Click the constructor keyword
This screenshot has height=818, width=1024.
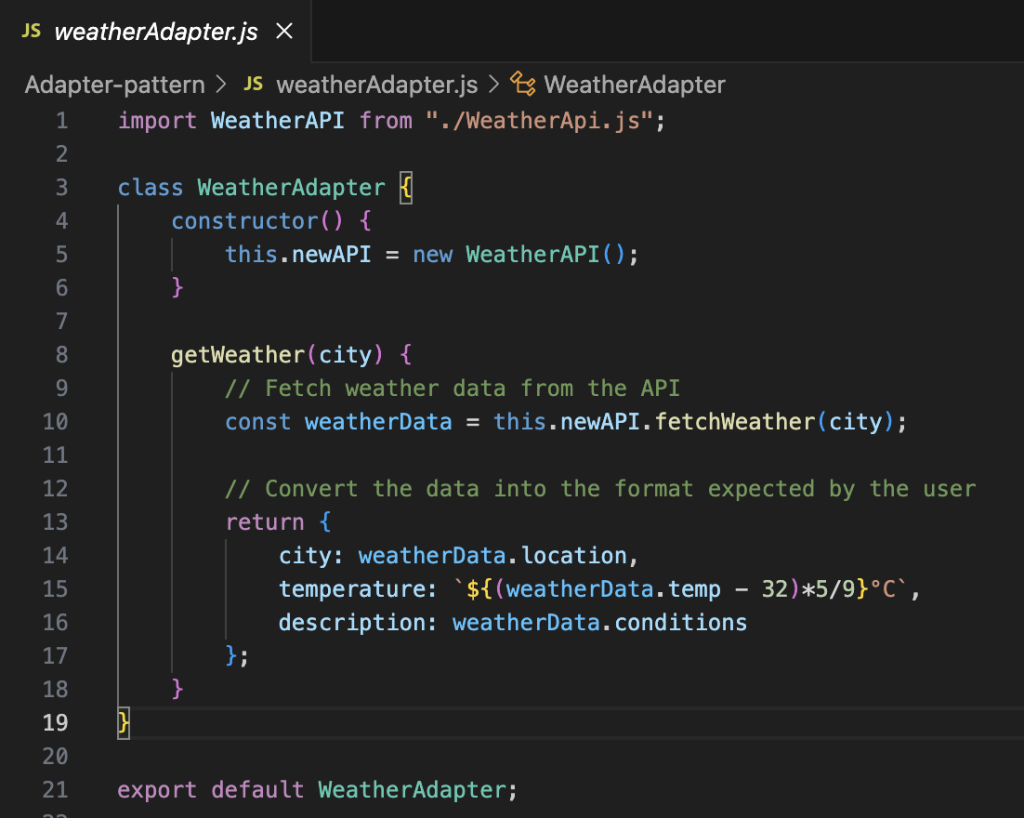pyautogui.click(x=244, y=221)
